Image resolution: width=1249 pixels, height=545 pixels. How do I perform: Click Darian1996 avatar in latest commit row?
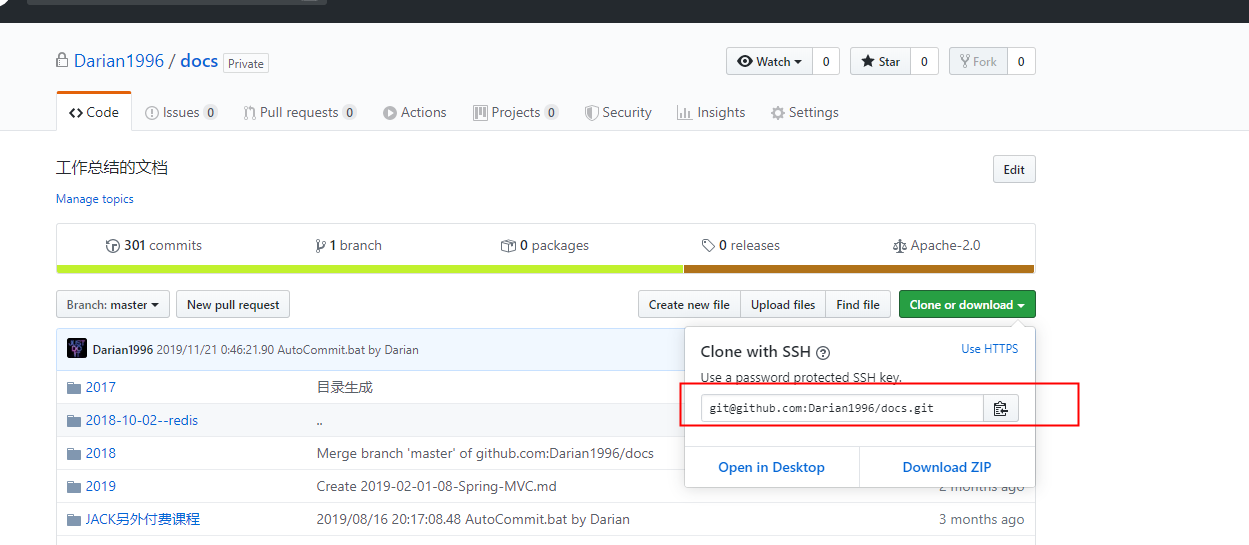(x=77, y=349)
